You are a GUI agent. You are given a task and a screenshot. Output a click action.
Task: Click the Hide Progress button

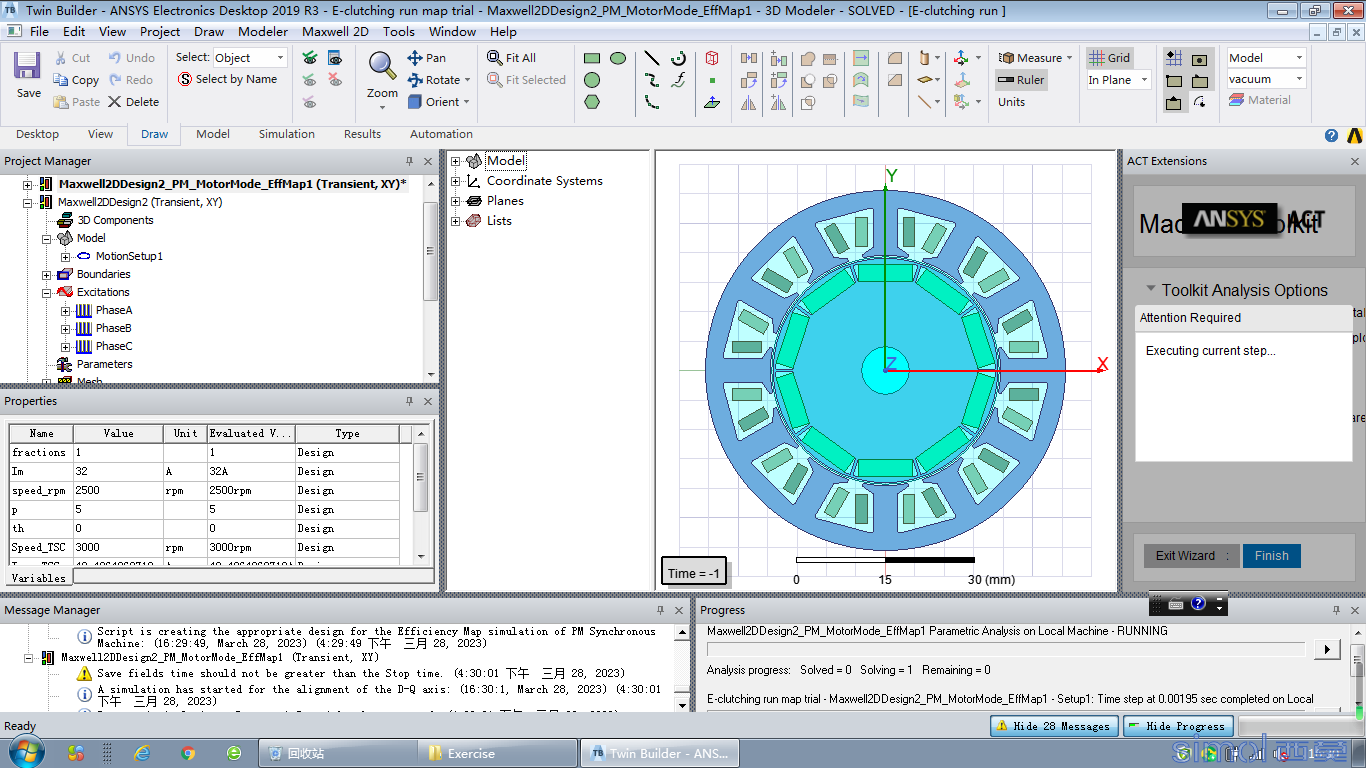[1176, 726]
